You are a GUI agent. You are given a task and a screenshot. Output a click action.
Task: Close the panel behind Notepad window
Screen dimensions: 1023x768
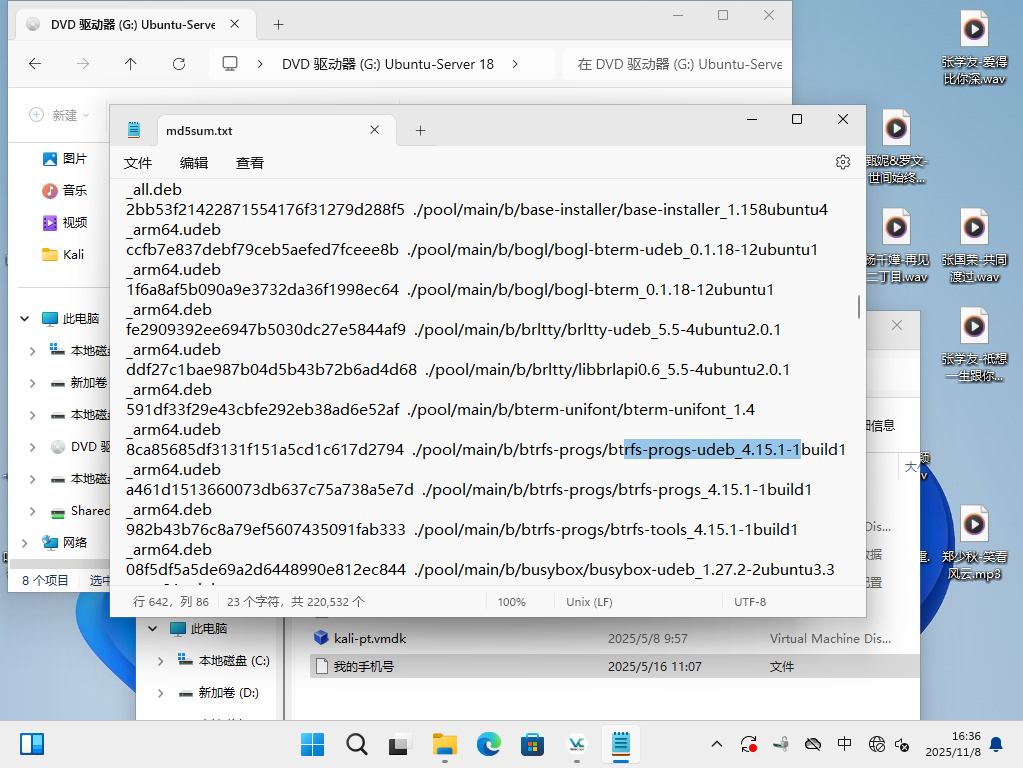[897, 325]
